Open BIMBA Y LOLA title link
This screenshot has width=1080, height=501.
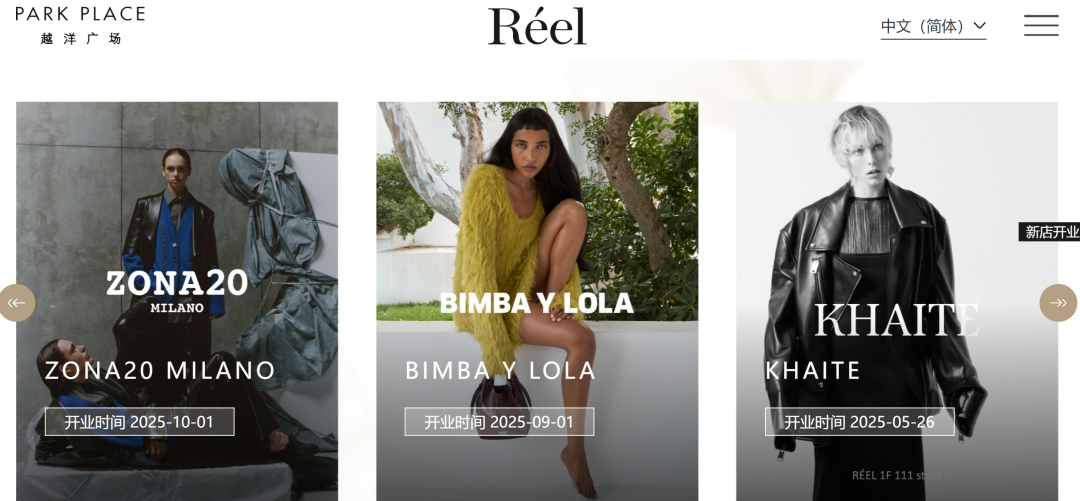[x=500, y=371]
